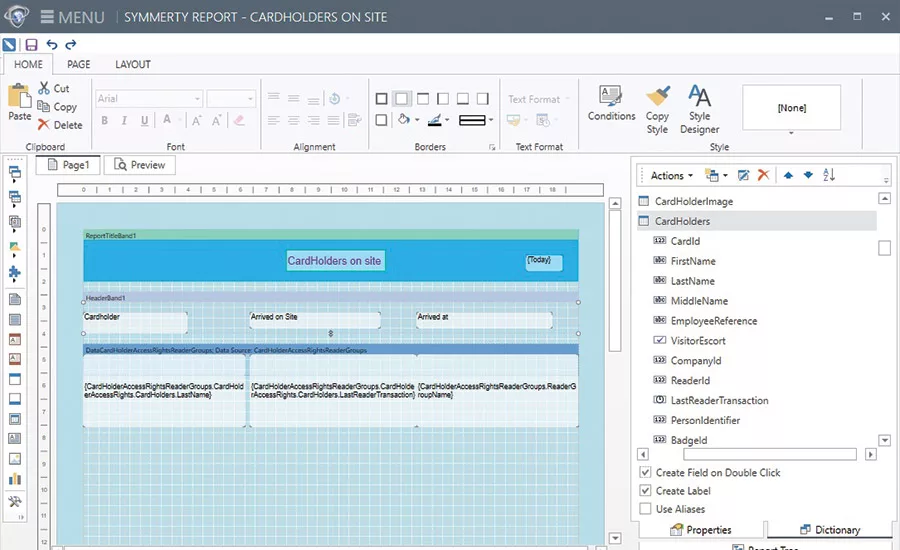Open the Text Format dropdown

point(538,99)
